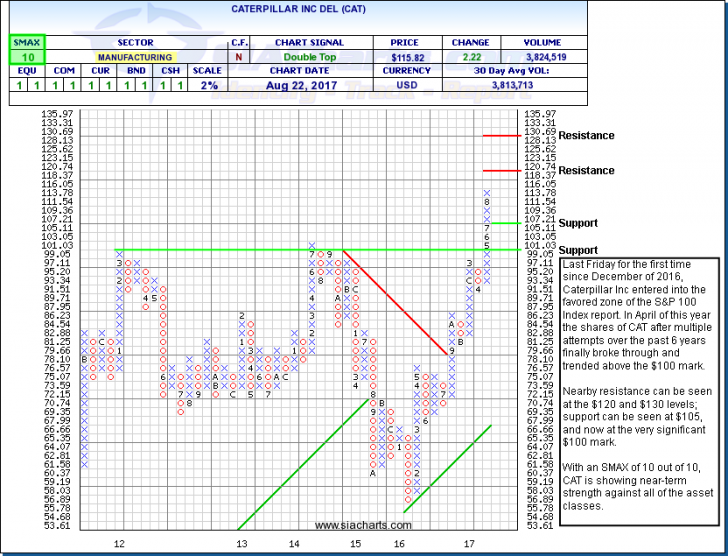Click the Support label near 107.21
This screenshot has height=556, width=728.
point(576,221)
